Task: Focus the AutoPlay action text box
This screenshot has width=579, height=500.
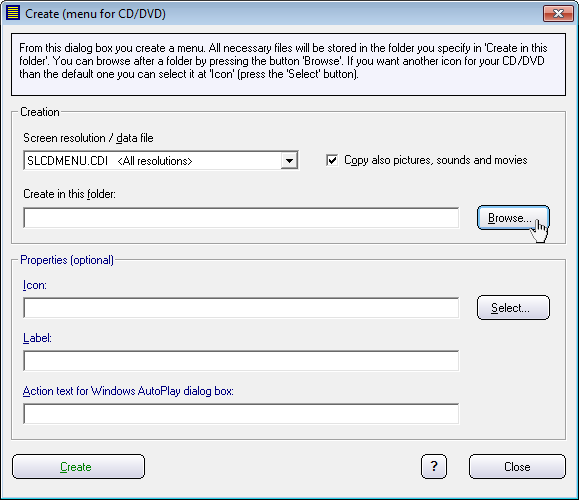Action: (241, 414)
